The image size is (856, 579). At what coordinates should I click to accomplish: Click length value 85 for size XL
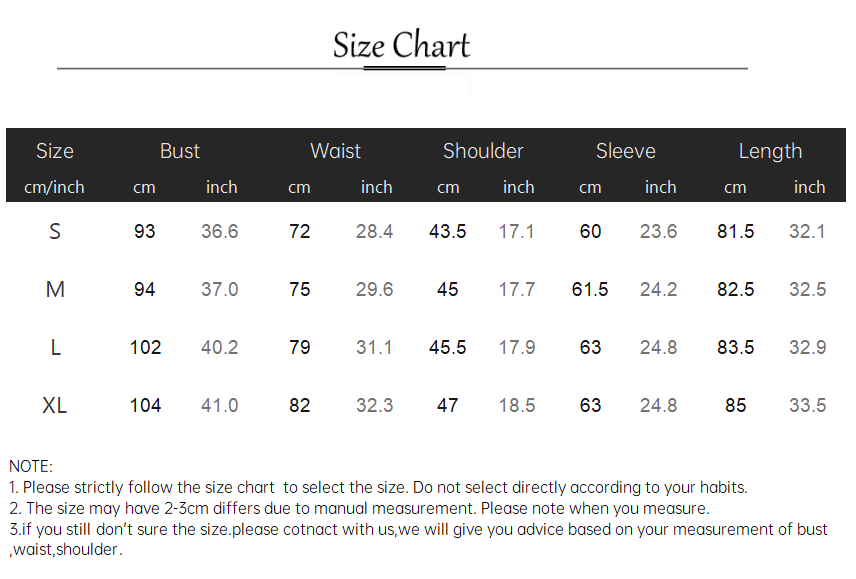point(735,405)
